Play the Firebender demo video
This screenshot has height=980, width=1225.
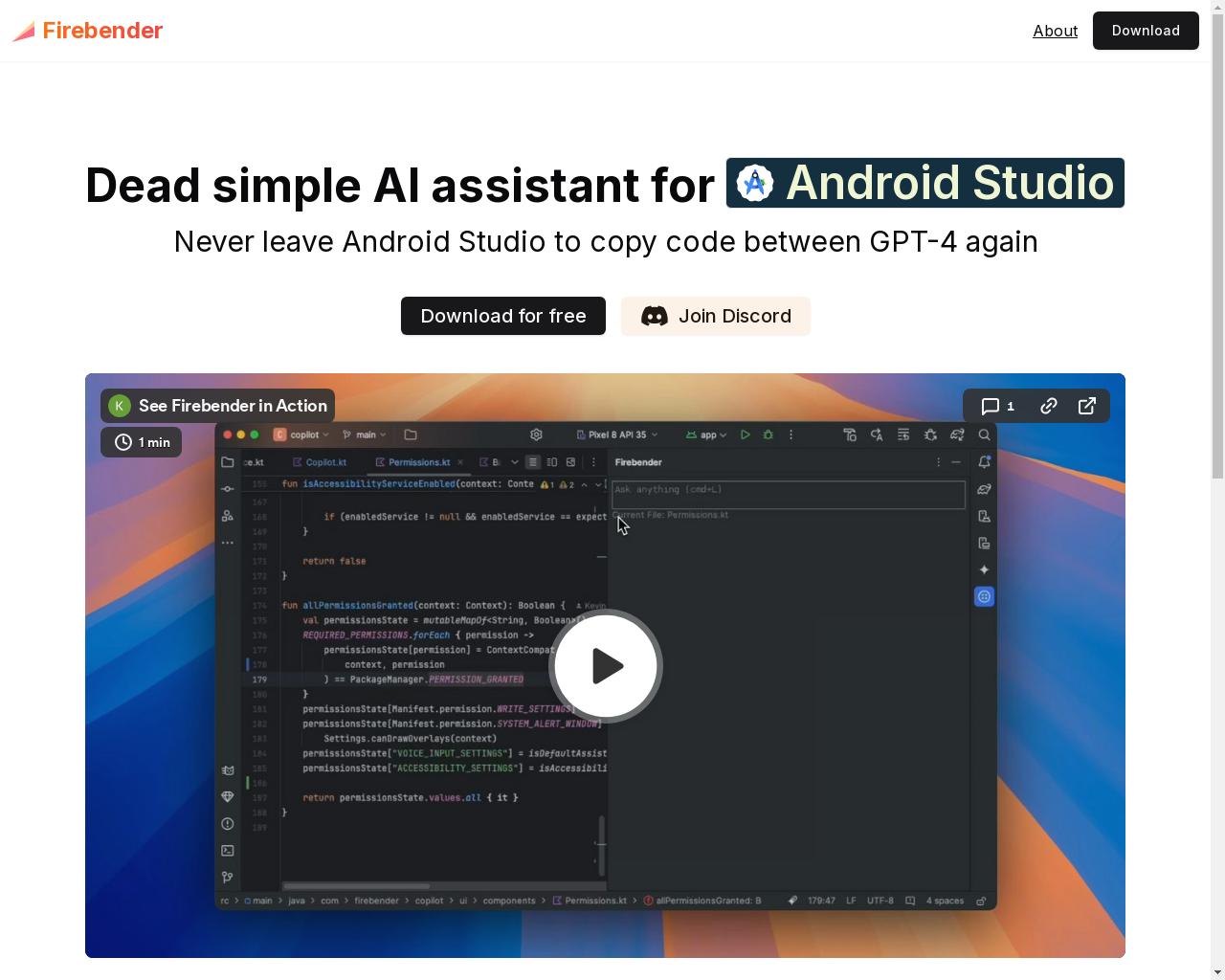pyautogui.click(x=606, y=666)
